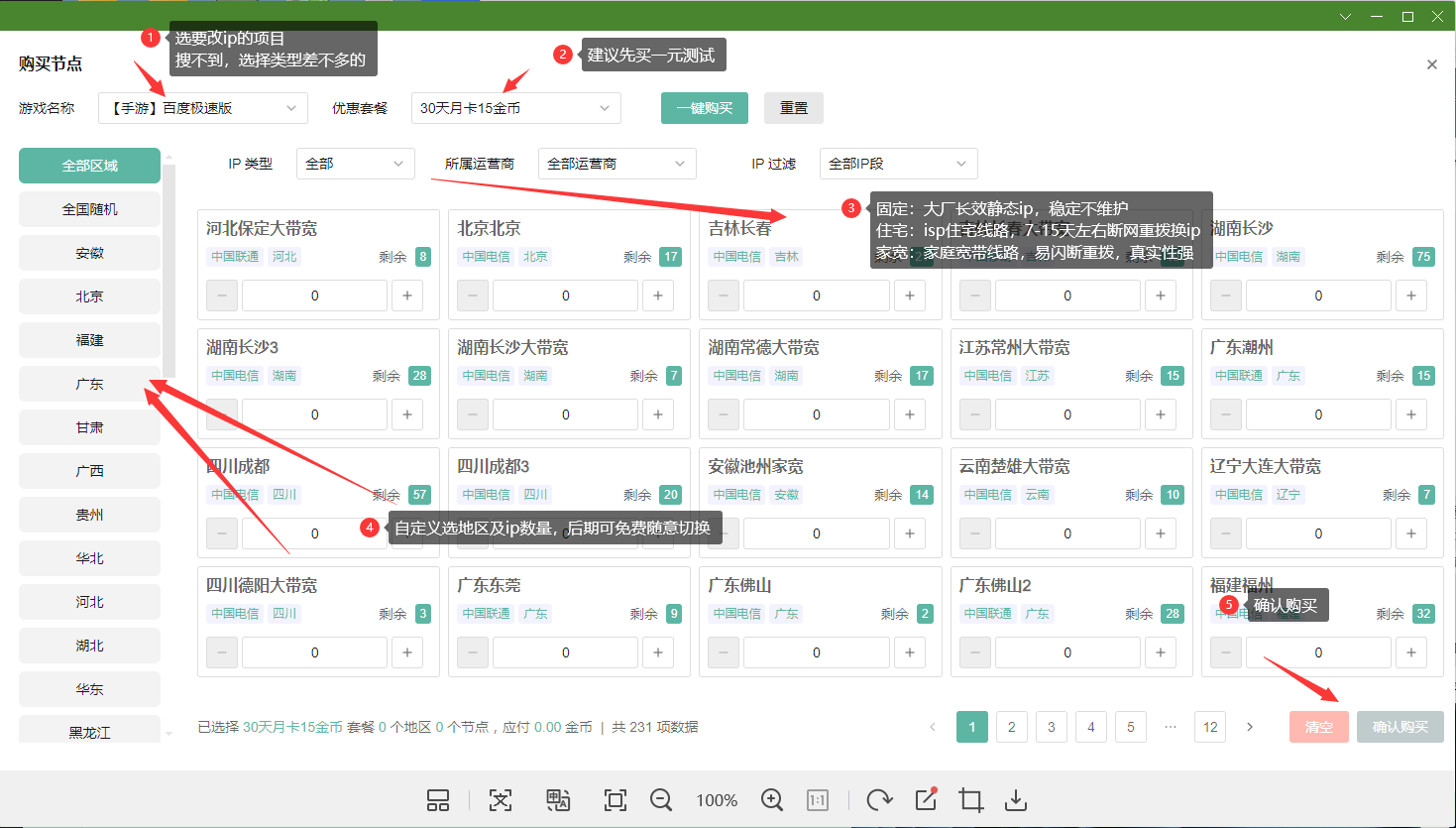Open the thumbnail gallery layout icon
Viewport: 1456px width, 828px height.
[438, 800]
